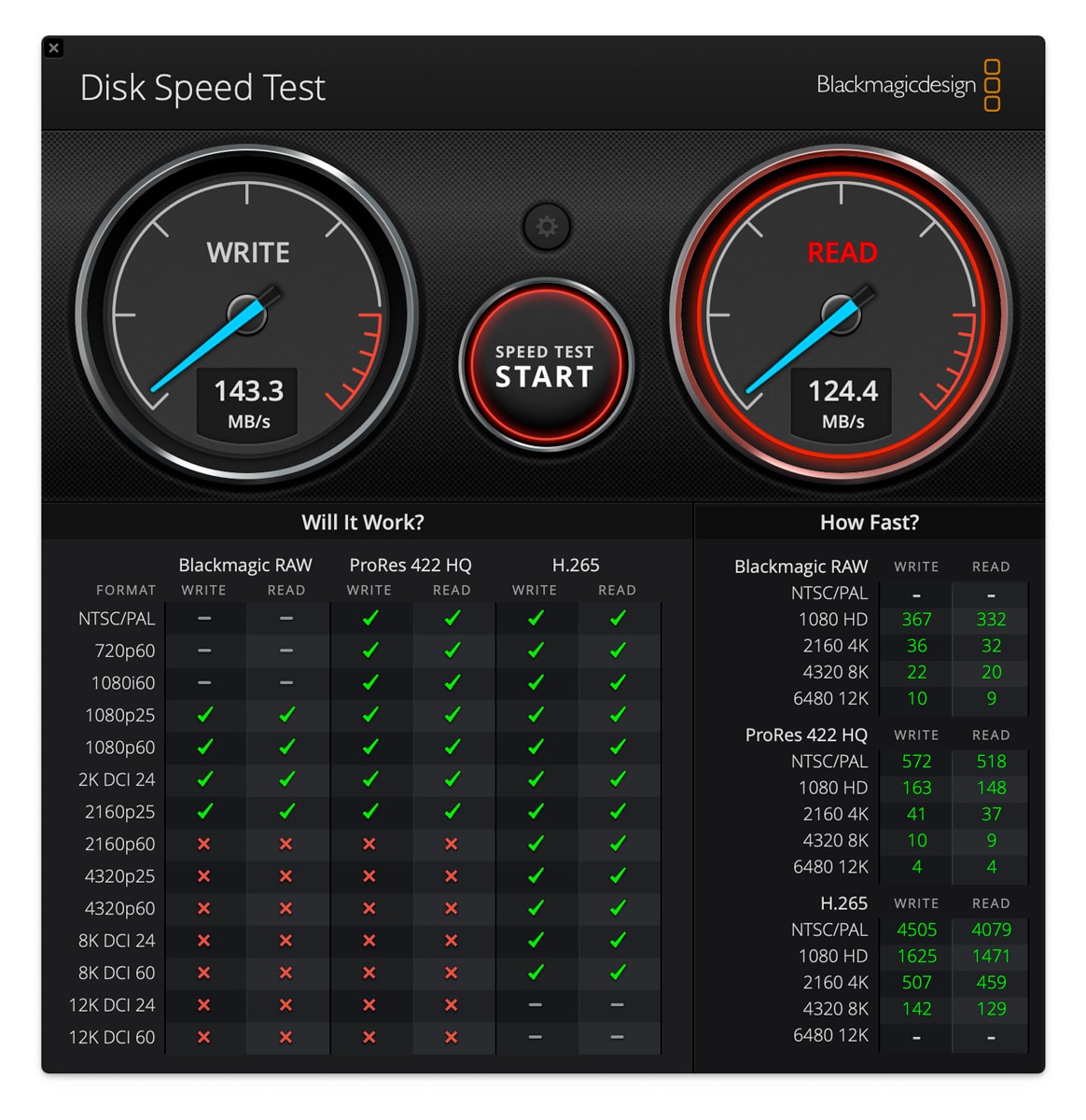Click the 8K DCI 60 format row label

click(117, 973)
